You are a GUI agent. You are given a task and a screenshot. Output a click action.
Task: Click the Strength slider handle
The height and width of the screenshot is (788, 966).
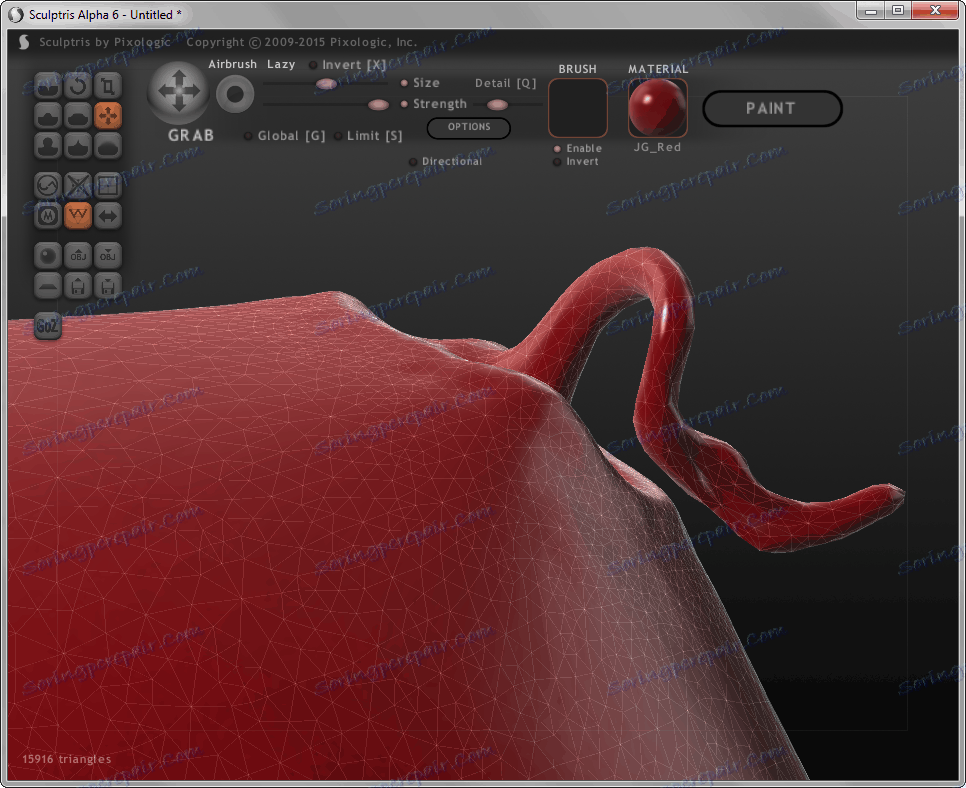coord(378,105)
